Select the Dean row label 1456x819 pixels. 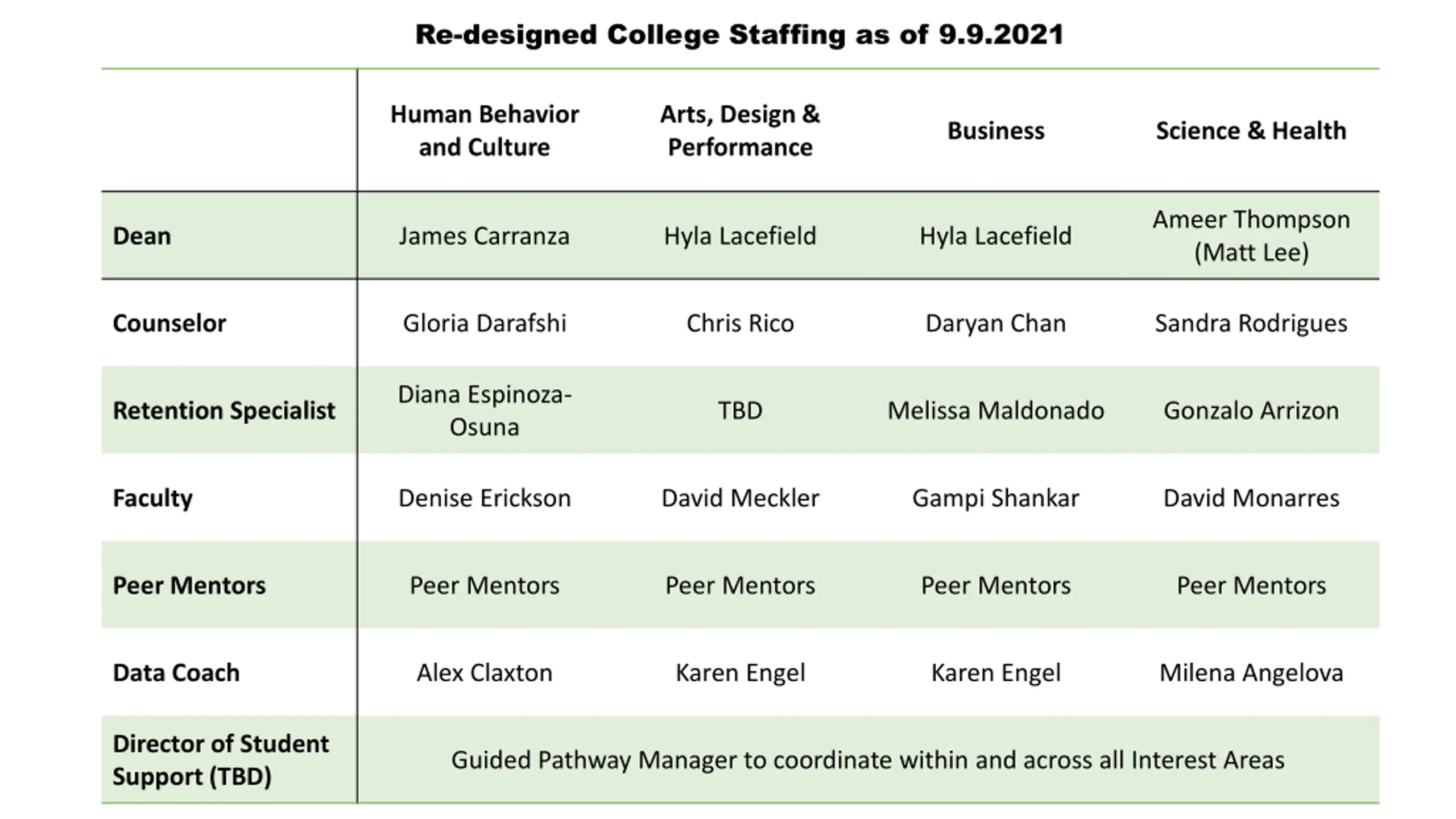click(142, 236)
